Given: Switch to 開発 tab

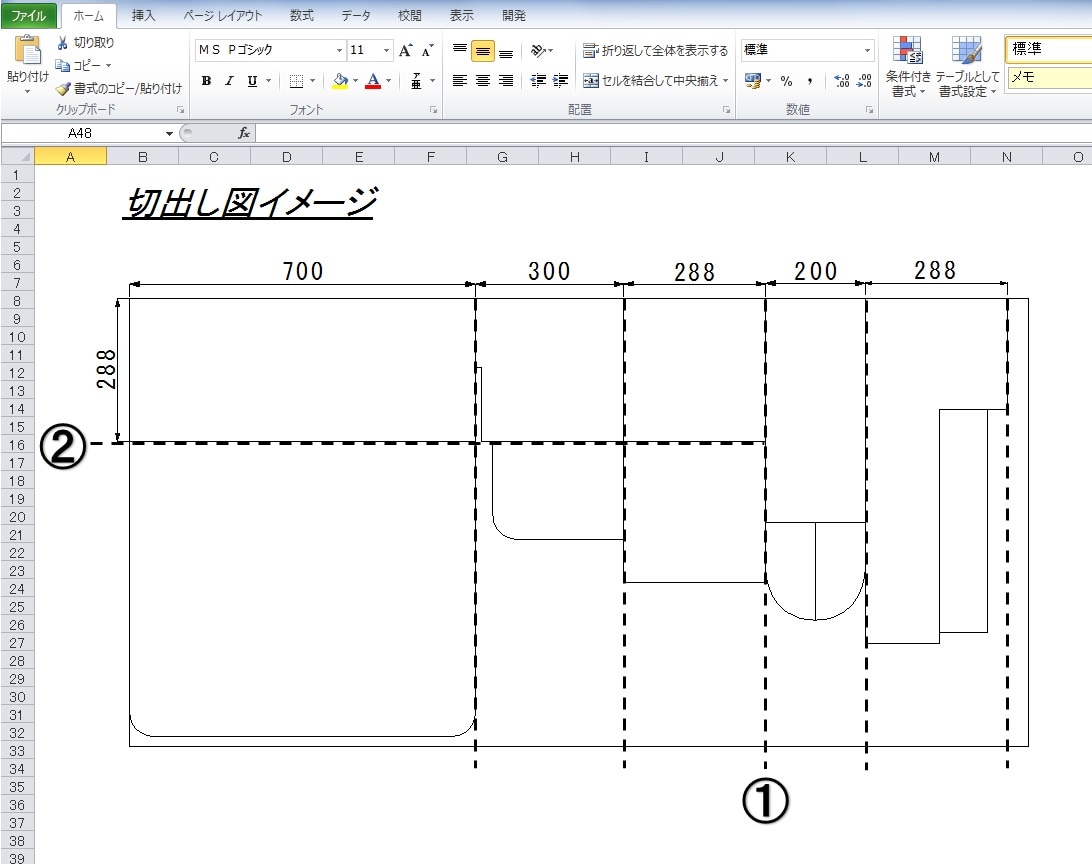Looking at the screenshot, I should [514, 15].
